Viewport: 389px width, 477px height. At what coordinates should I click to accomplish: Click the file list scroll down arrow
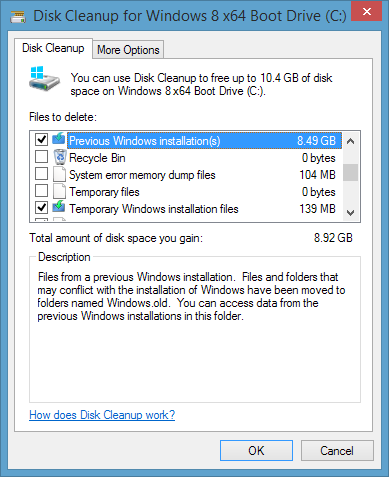coord(350,212)
